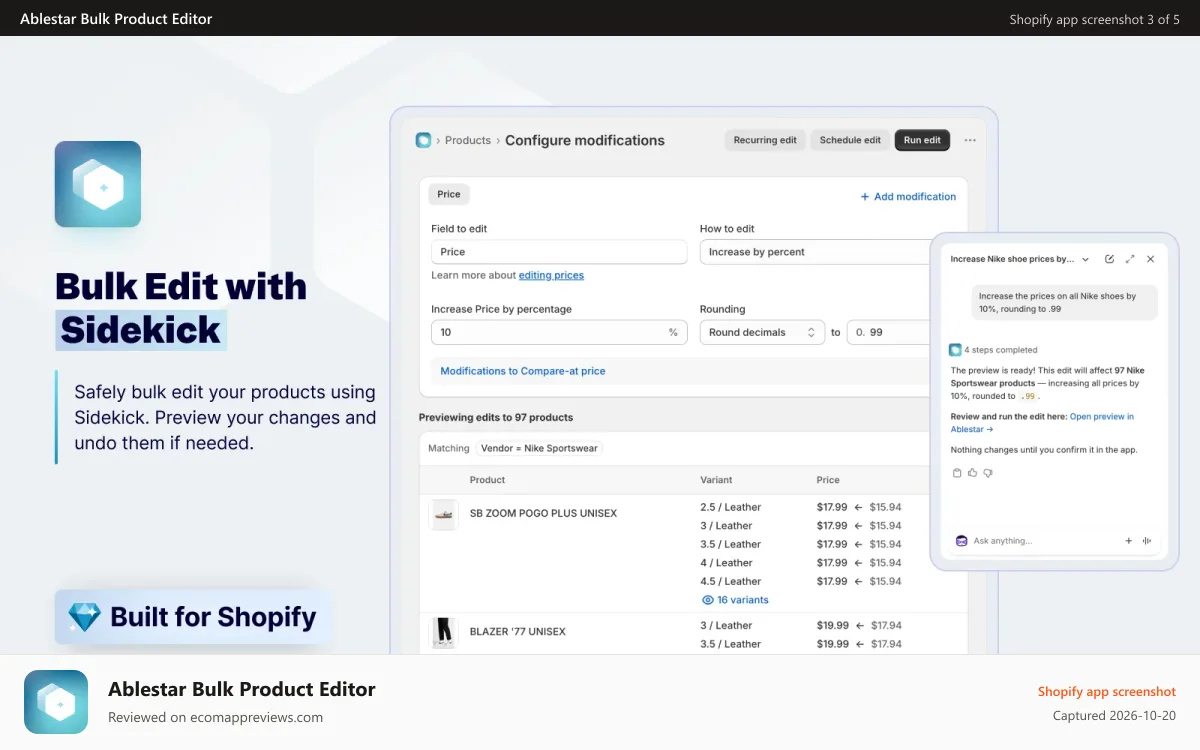Expand Modifications to Compare-at price section
1200x750 pixels.
pos(523,371)
